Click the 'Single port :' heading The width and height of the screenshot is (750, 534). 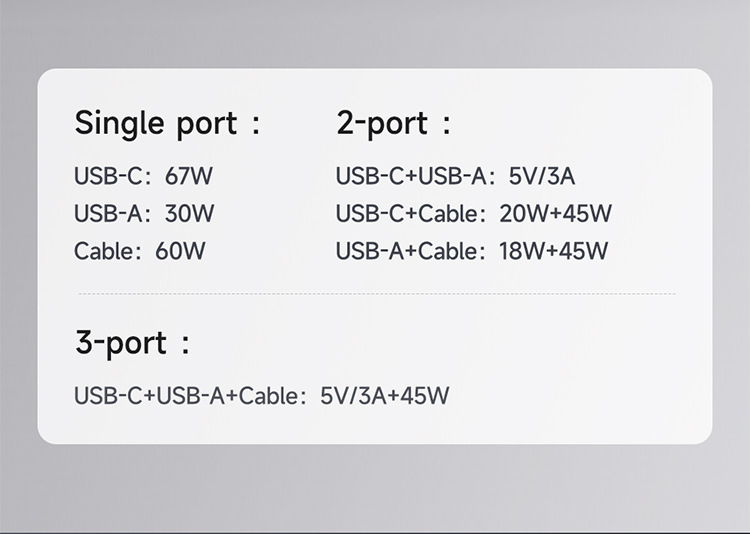[166, 124]
